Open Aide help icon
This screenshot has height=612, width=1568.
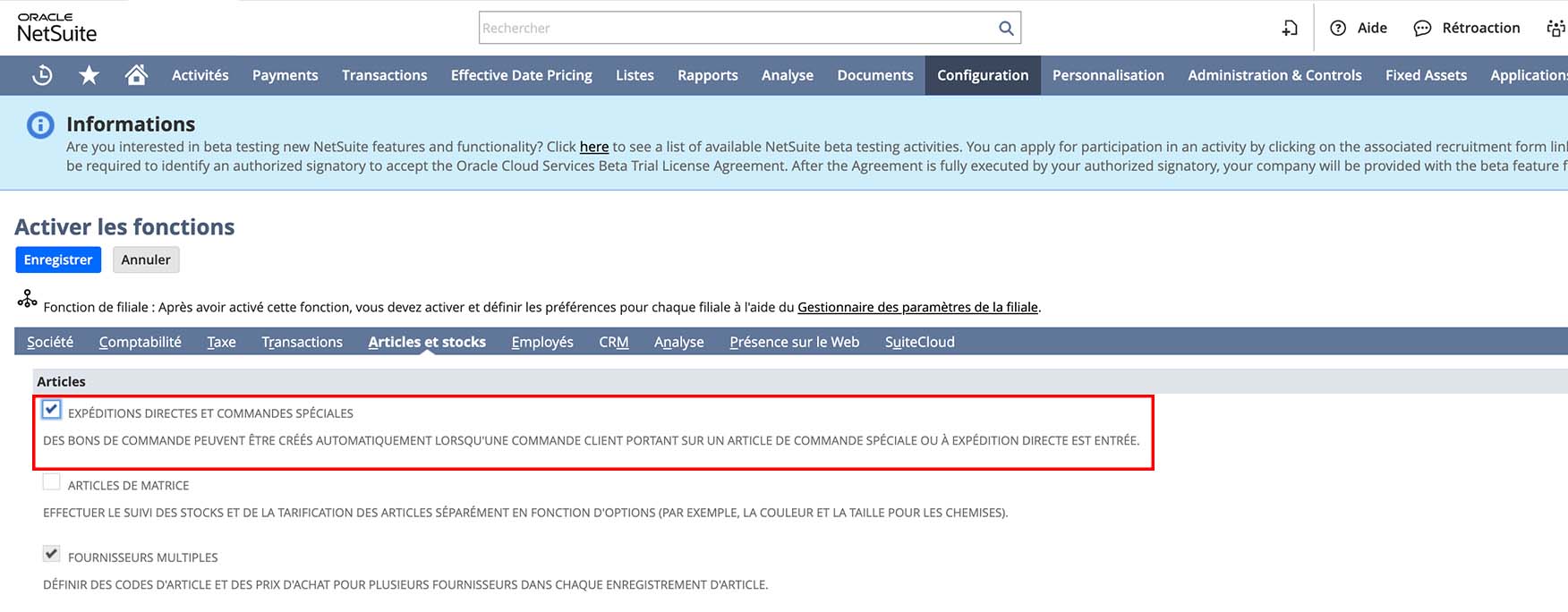(1338, 28)
